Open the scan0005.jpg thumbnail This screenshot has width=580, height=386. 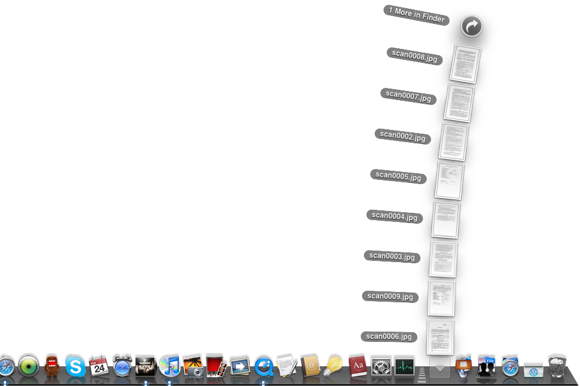pyautogui.click(x=449, y=181)
